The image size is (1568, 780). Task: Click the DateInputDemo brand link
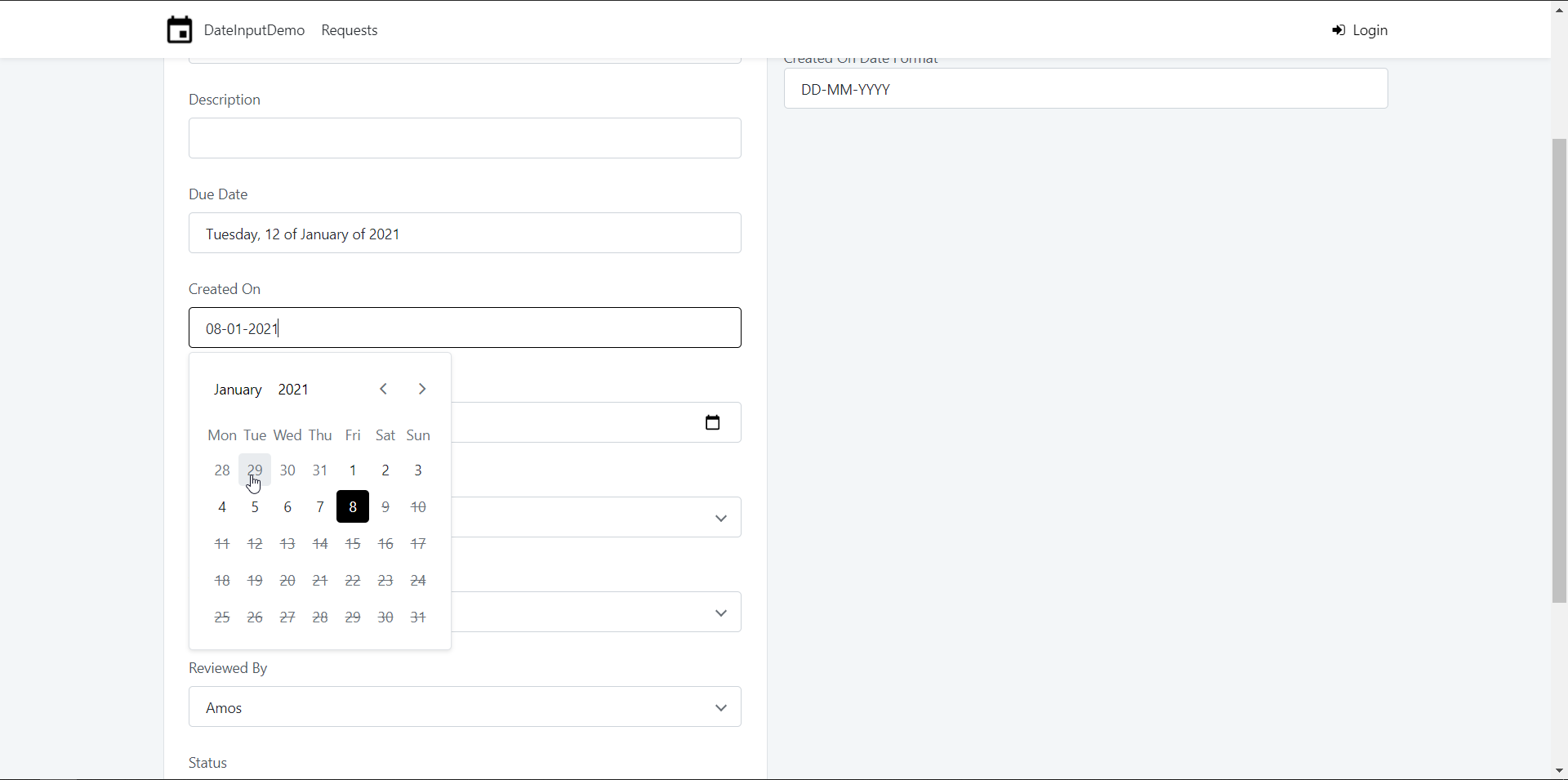coord(254,30)
